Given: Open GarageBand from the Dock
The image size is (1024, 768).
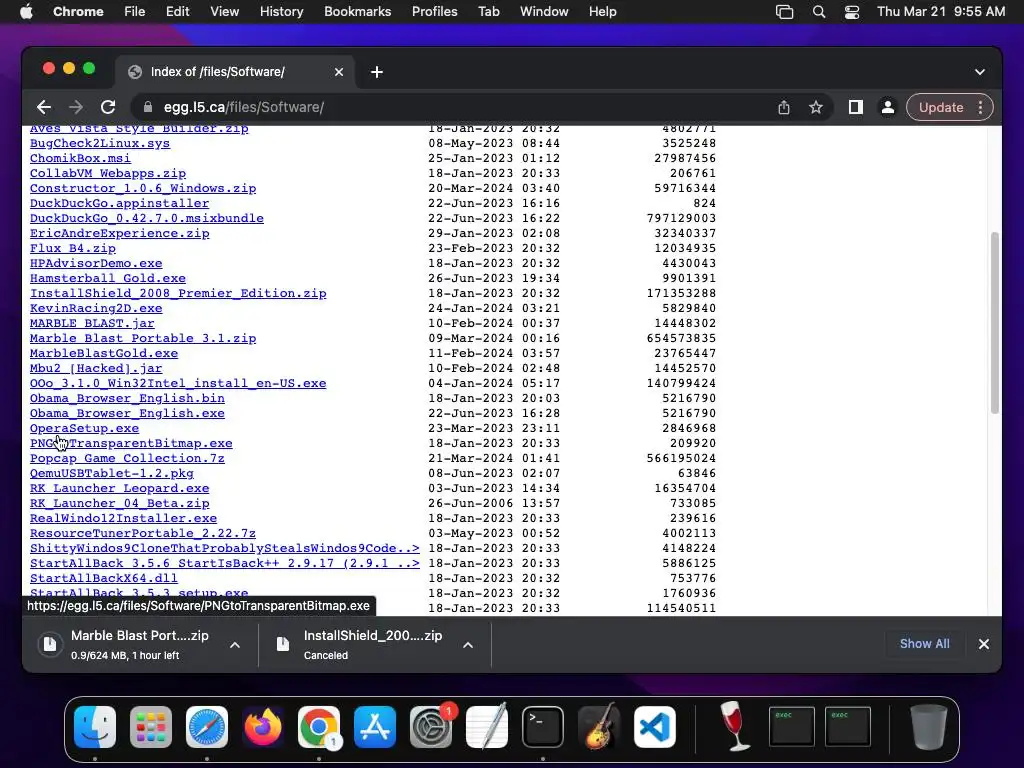Looking at the screenshot, I should (599, 727).
